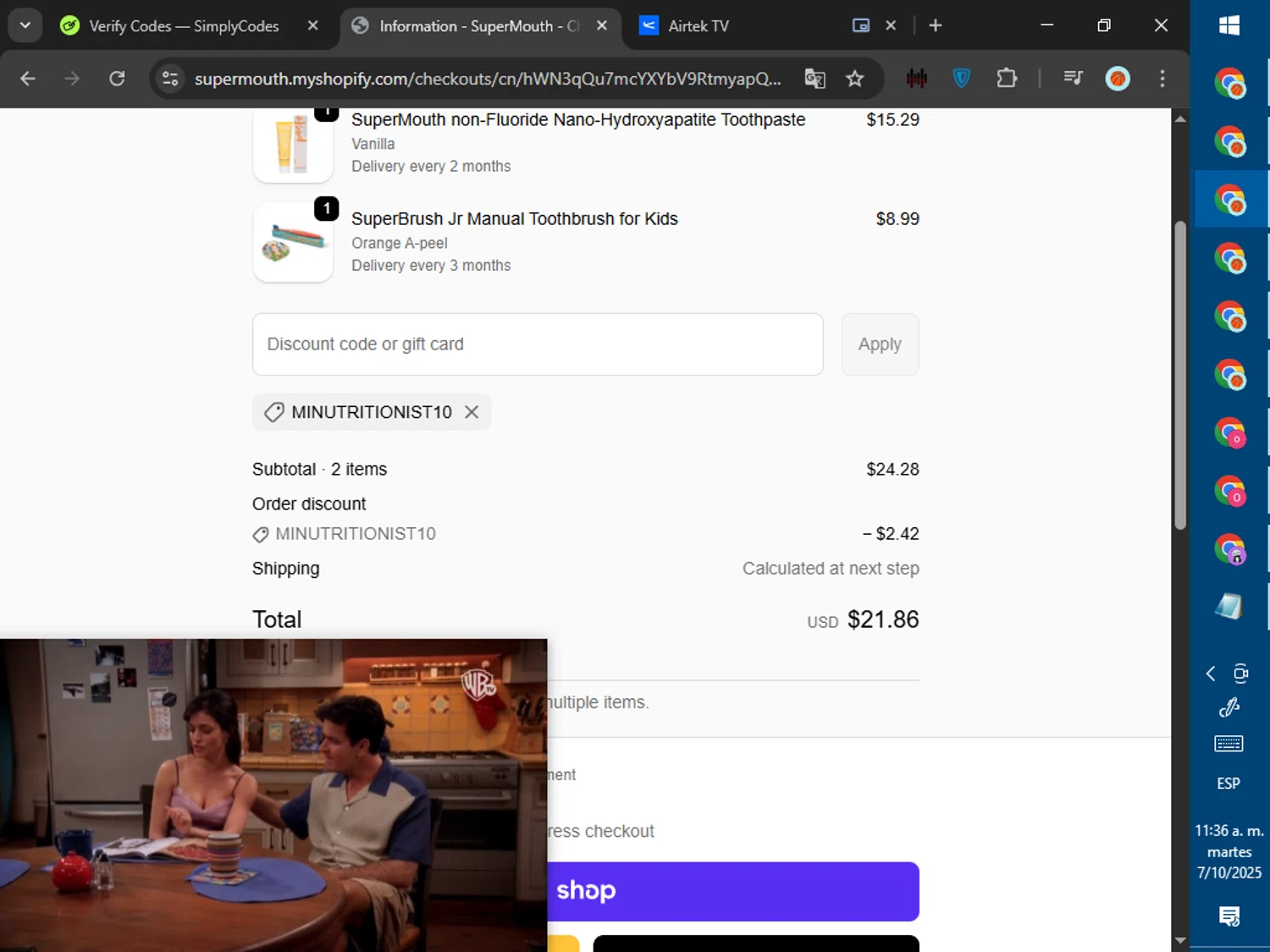Open the Windows Ink pen tray icon
Screen dimensions: 1270x952
pyautogui.click(x=1229, y=707)
